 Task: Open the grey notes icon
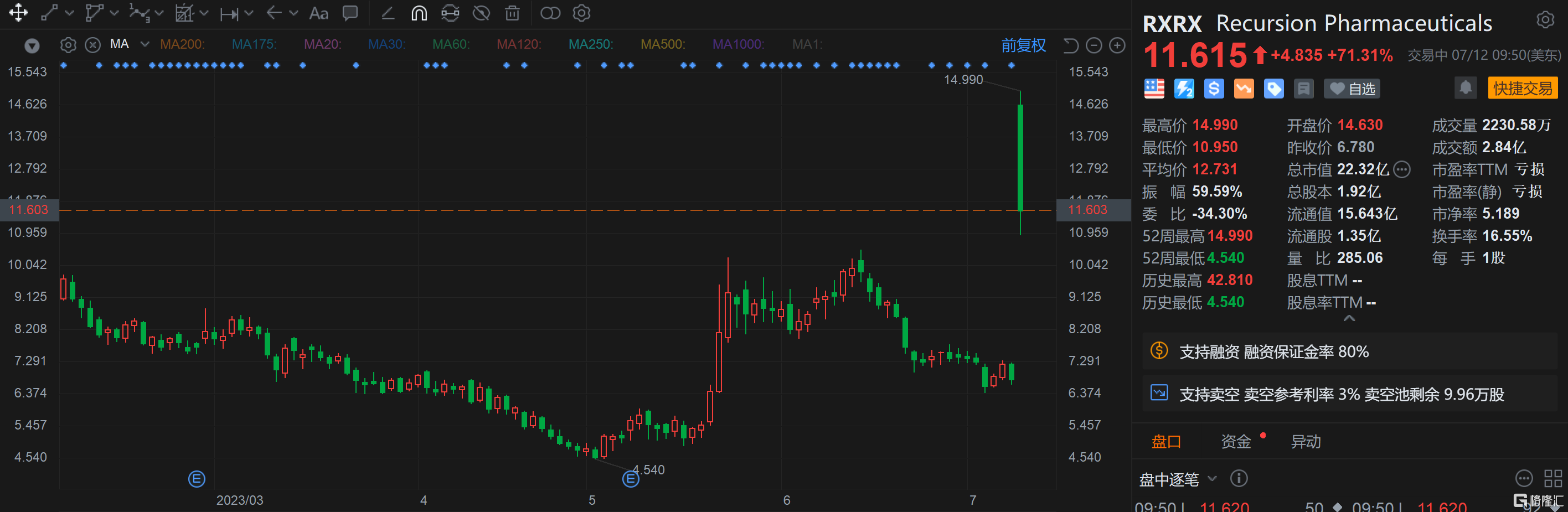coord(1303,89)
